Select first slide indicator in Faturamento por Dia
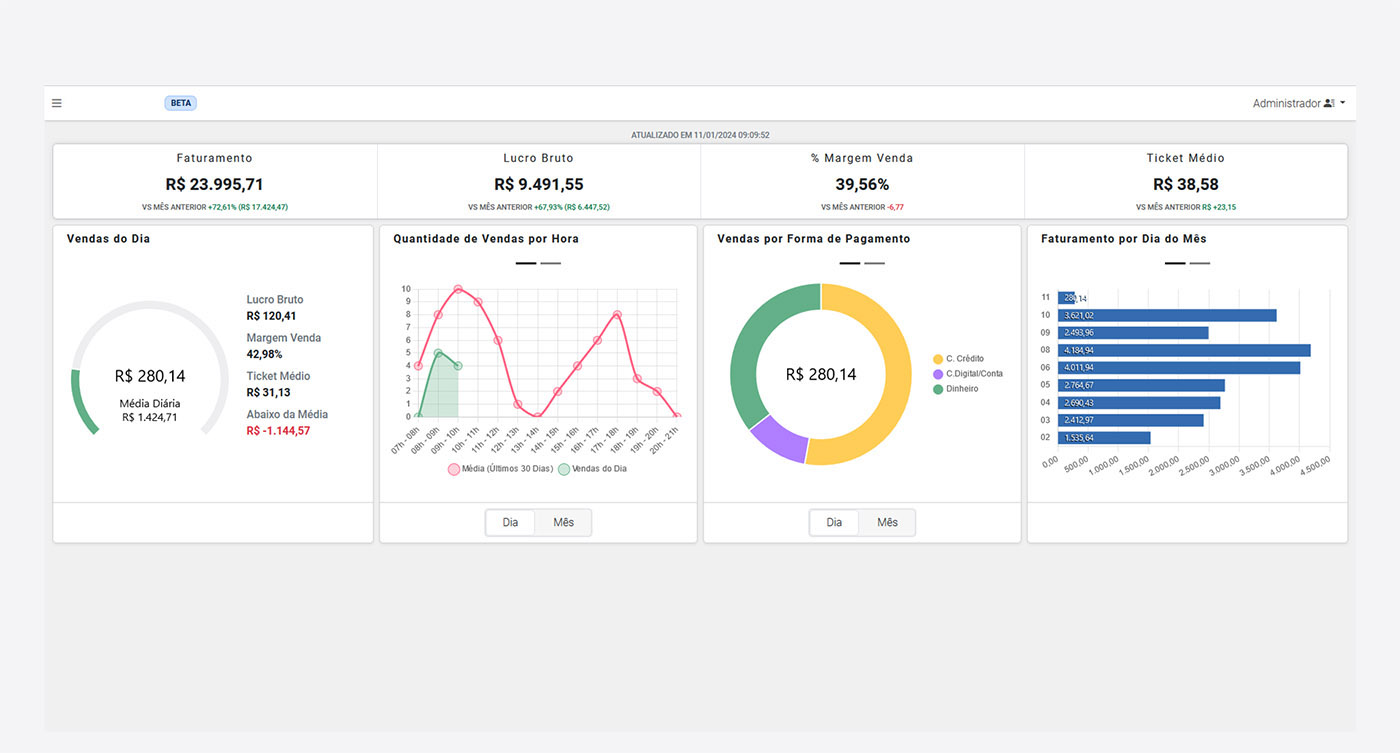Screen dimensions: 1400x753 [x=1175, y=263]
